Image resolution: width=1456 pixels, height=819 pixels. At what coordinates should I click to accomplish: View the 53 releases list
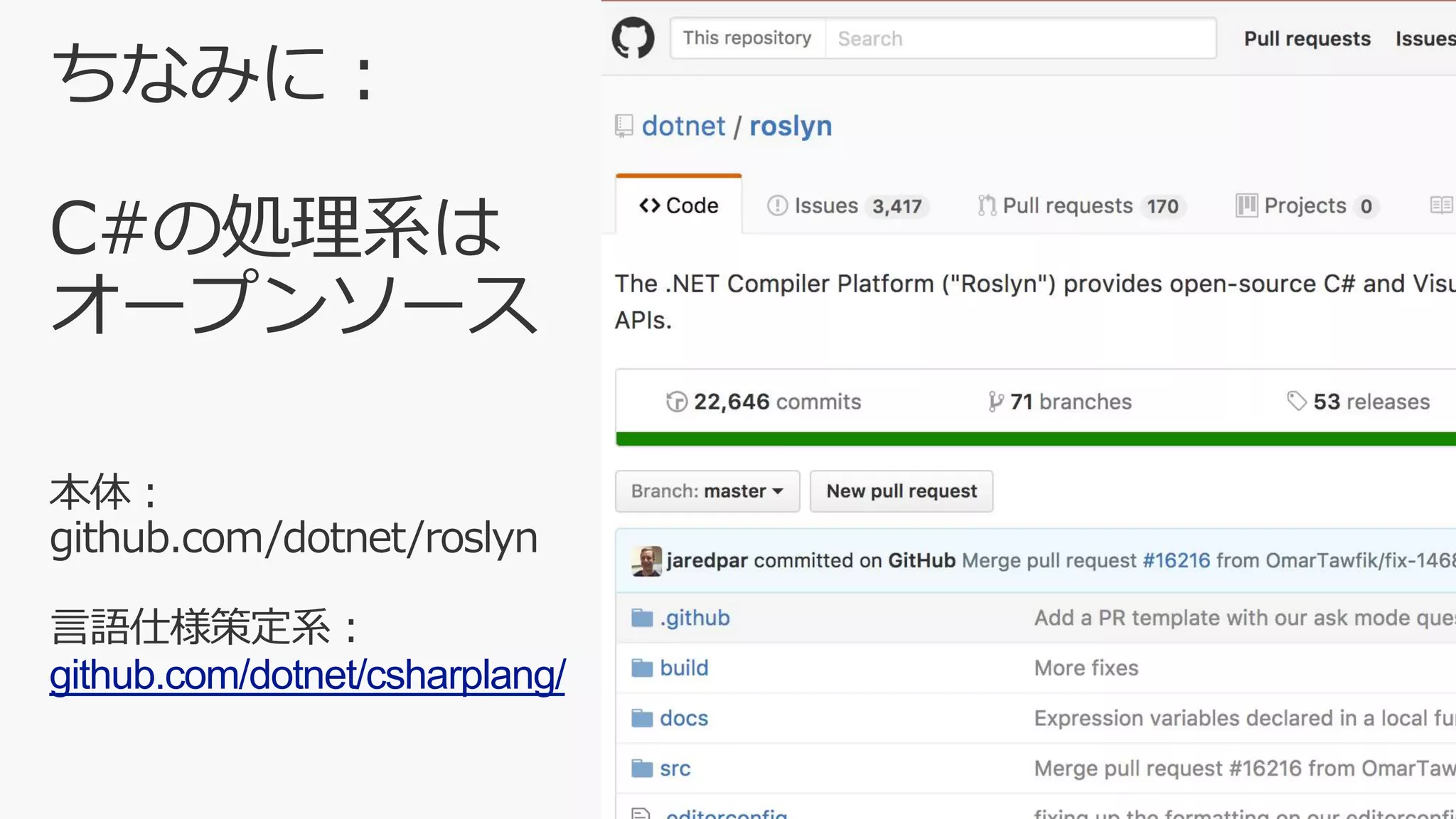click(x=1358, y=402)
